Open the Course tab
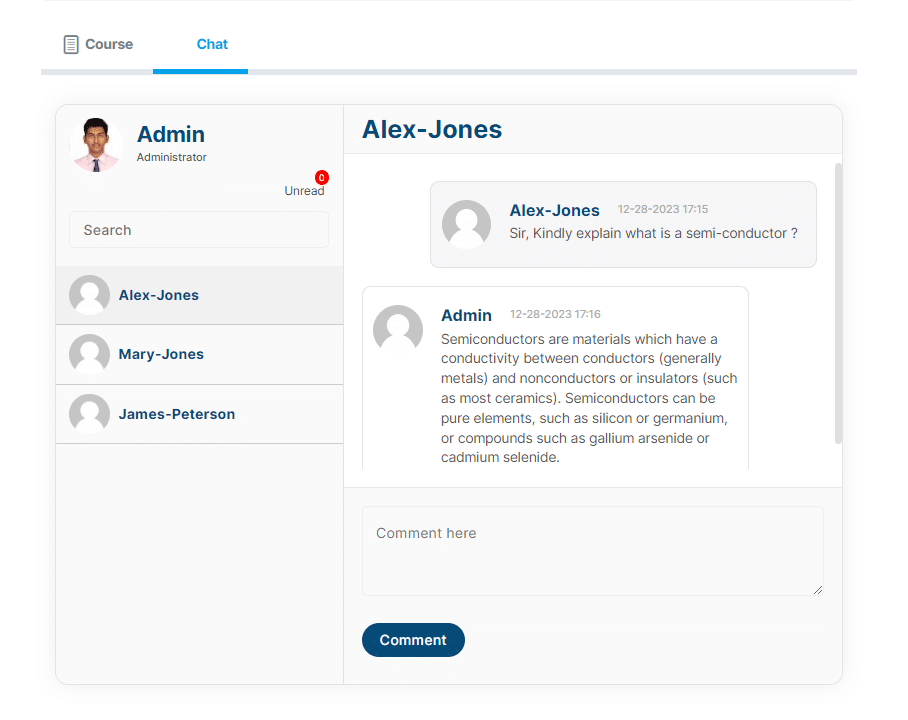This screenshot has height=720, width=908. [98, 44]
